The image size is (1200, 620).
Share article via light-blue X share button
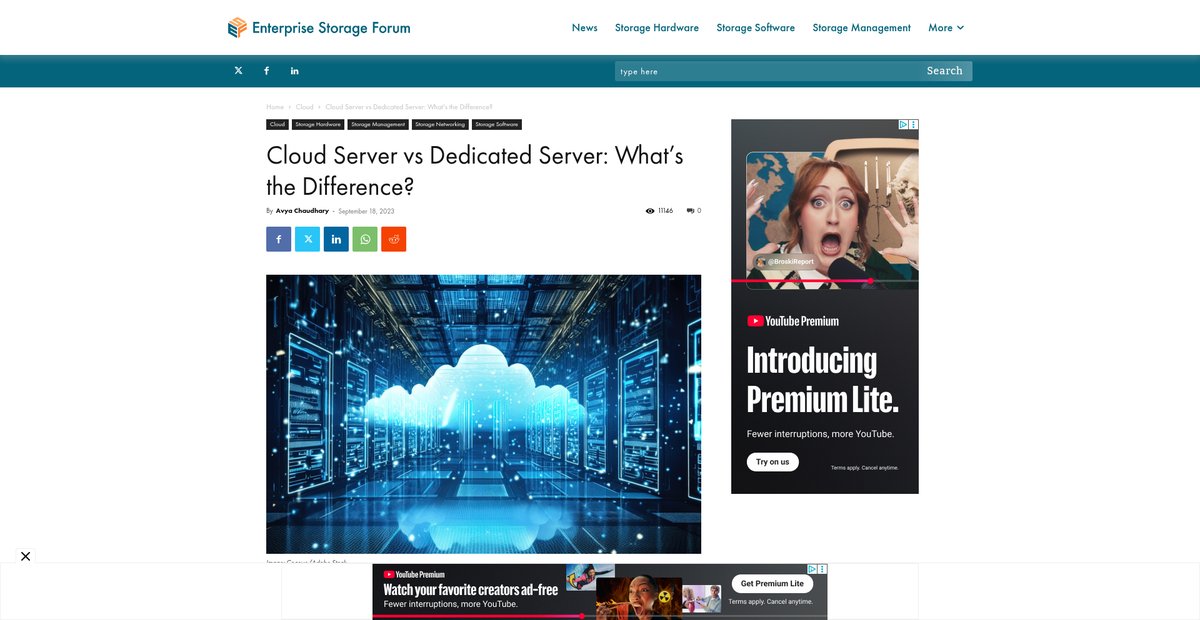[308, 239]
